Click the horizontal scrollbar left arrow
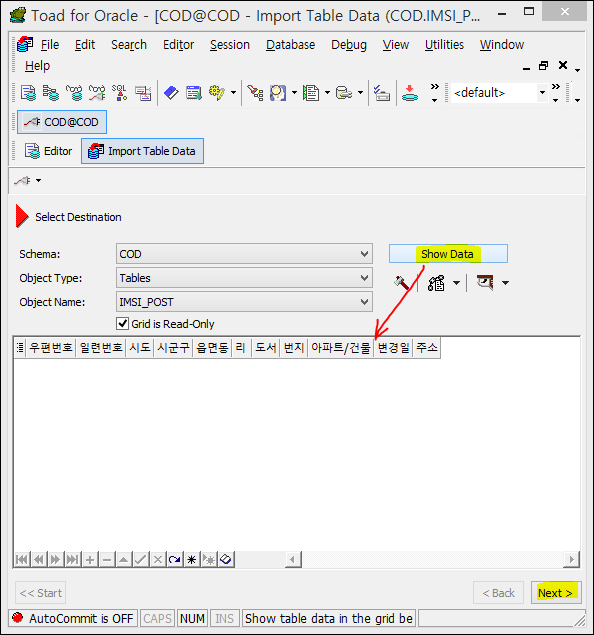This screenshot has height=635, width=594. 293,560
